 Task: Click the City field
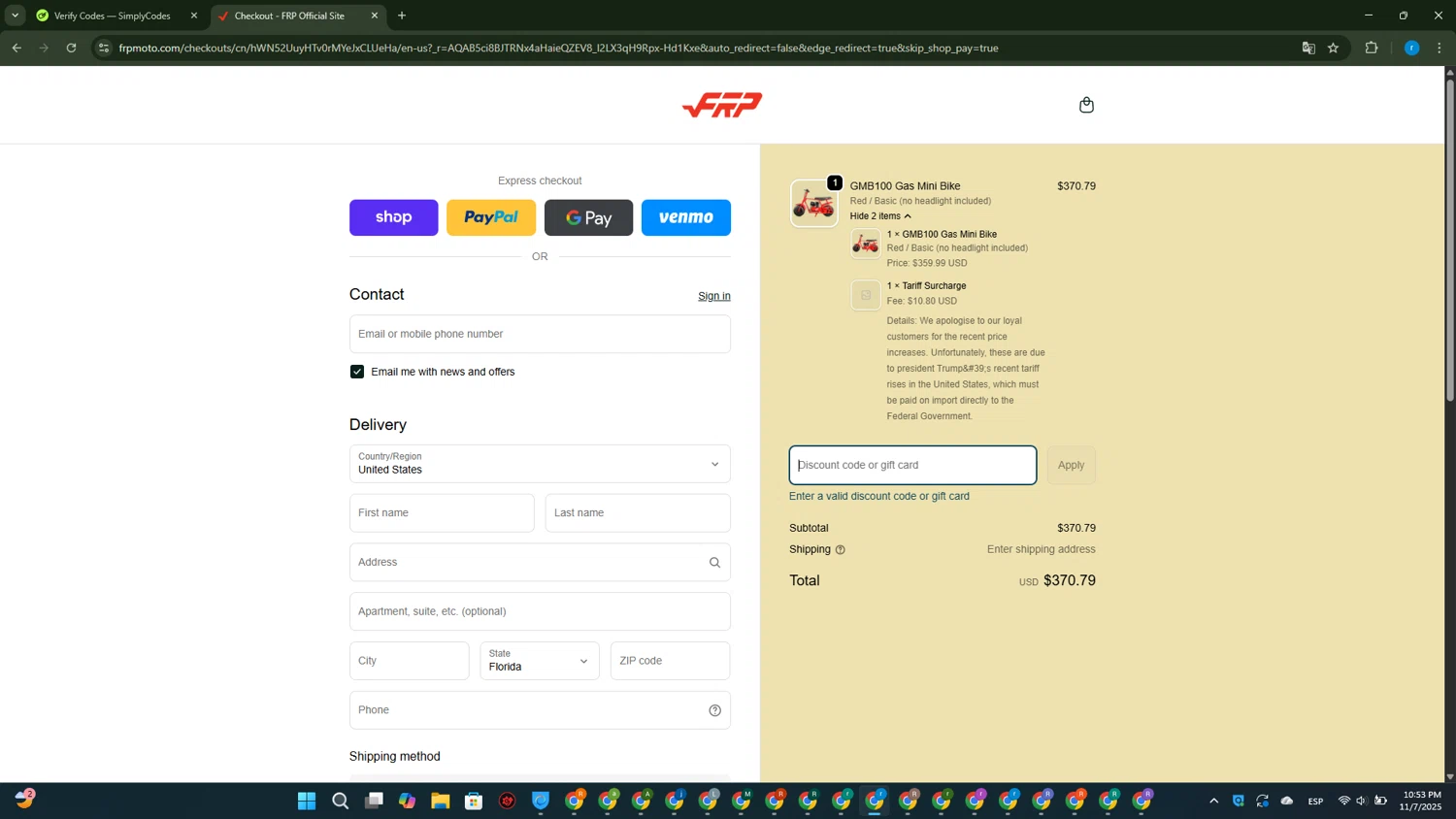409,661
